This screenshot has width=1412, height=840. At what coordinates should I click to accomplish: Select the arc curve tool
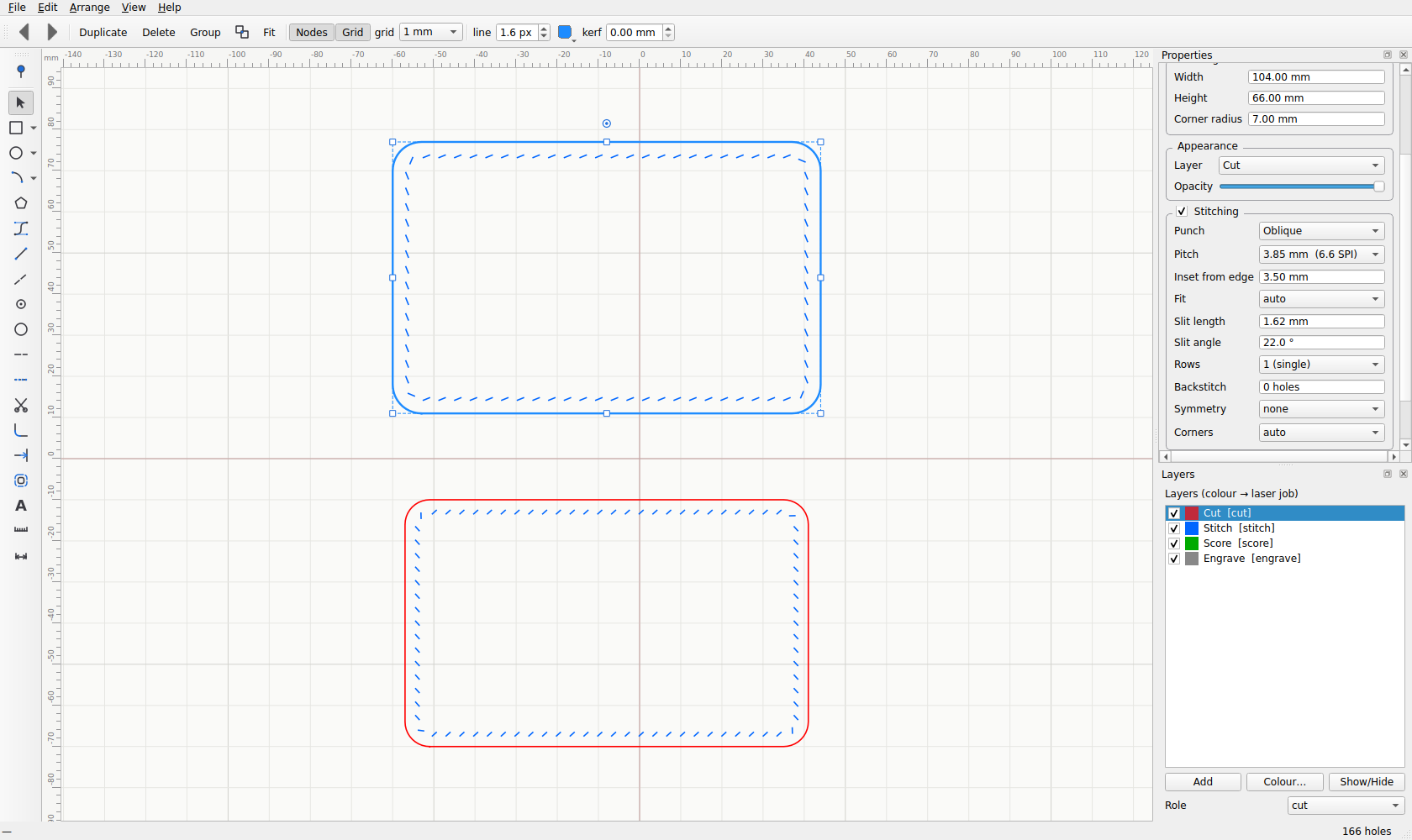point(16,178)
